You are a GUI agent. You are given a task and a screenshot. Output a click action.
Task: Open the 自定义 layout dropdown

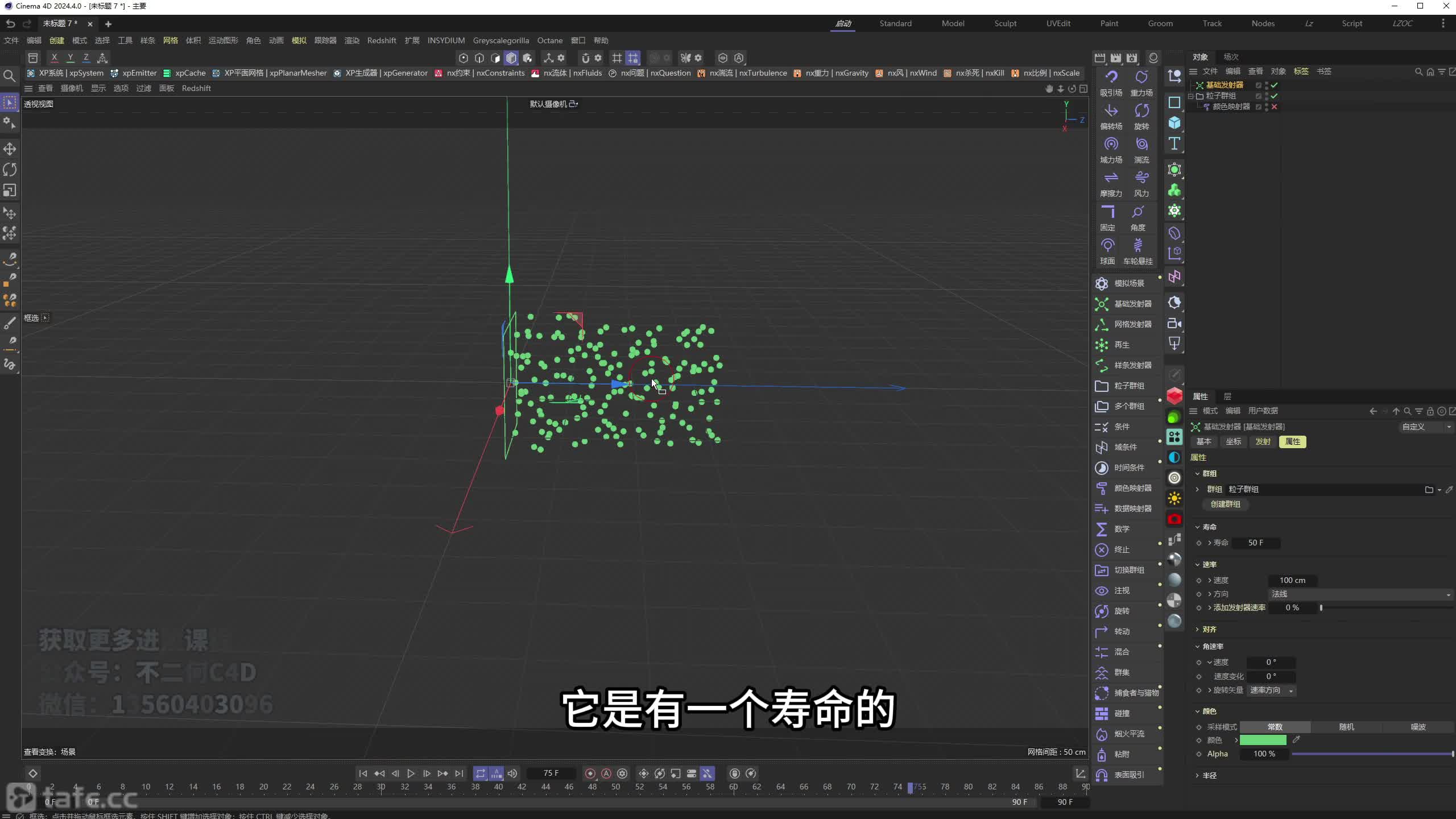1426,427
